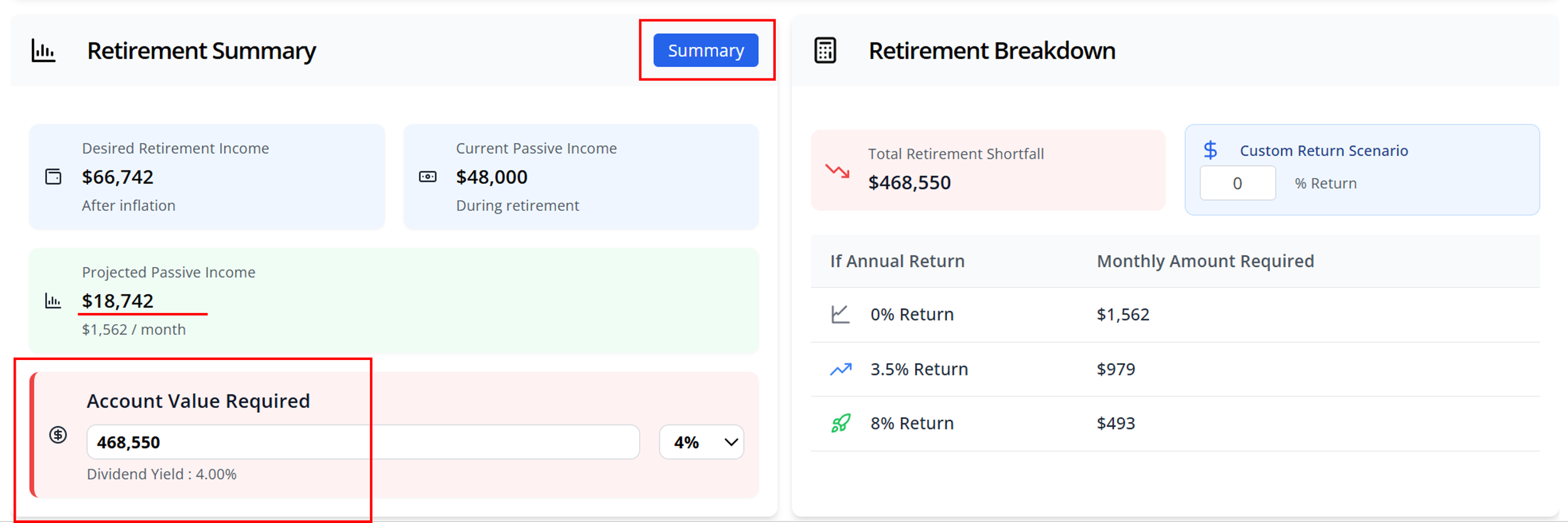Click the Summary button

click(x=706, y=50)
